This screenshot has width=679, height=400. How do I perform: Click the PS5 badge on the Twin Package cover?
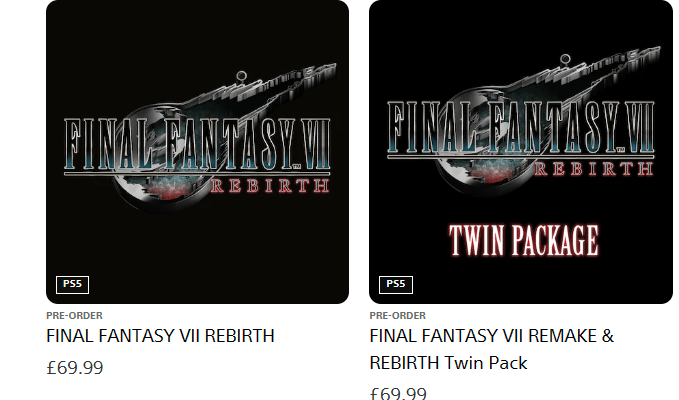tap(396, 284)
